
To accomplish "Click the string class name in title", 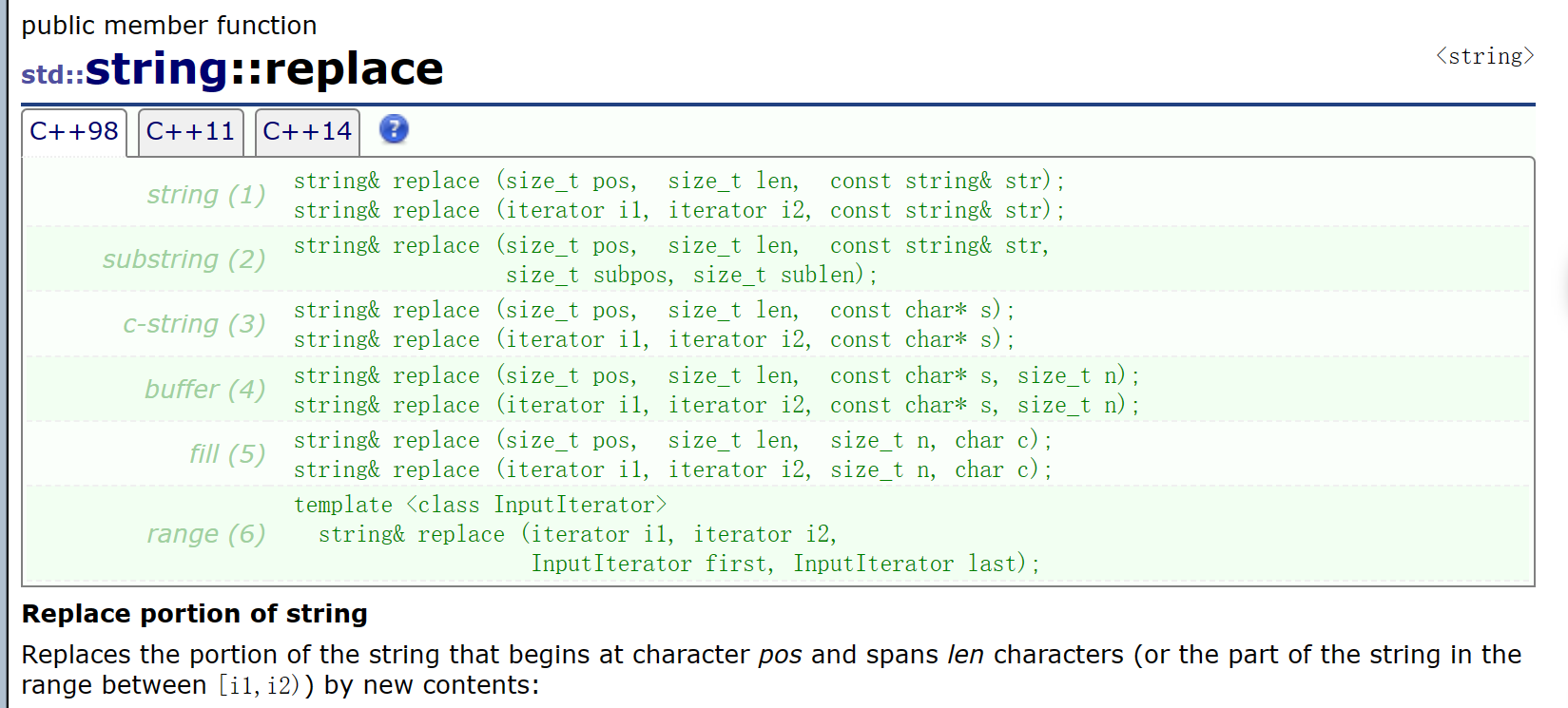I will (157, 69).
